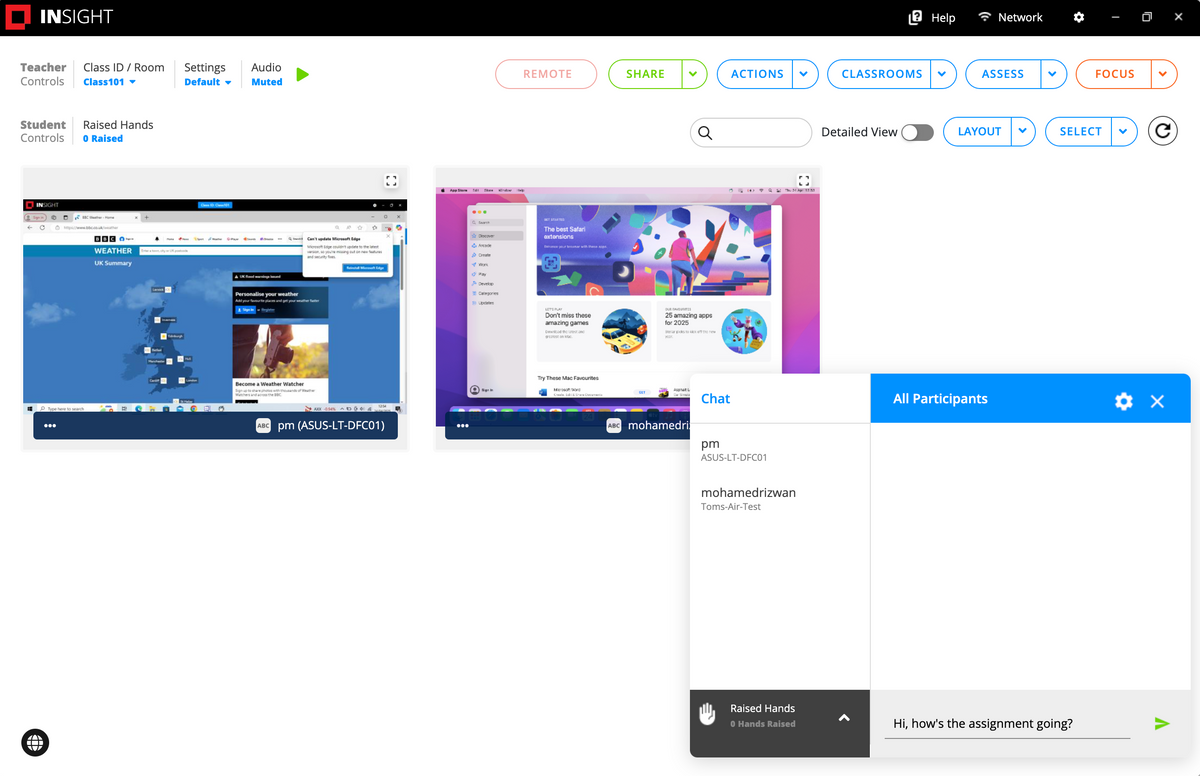1200x776 pixels.
Task: Expand the Classrooms dropdown arrow
Action: (x=943, y=74)
